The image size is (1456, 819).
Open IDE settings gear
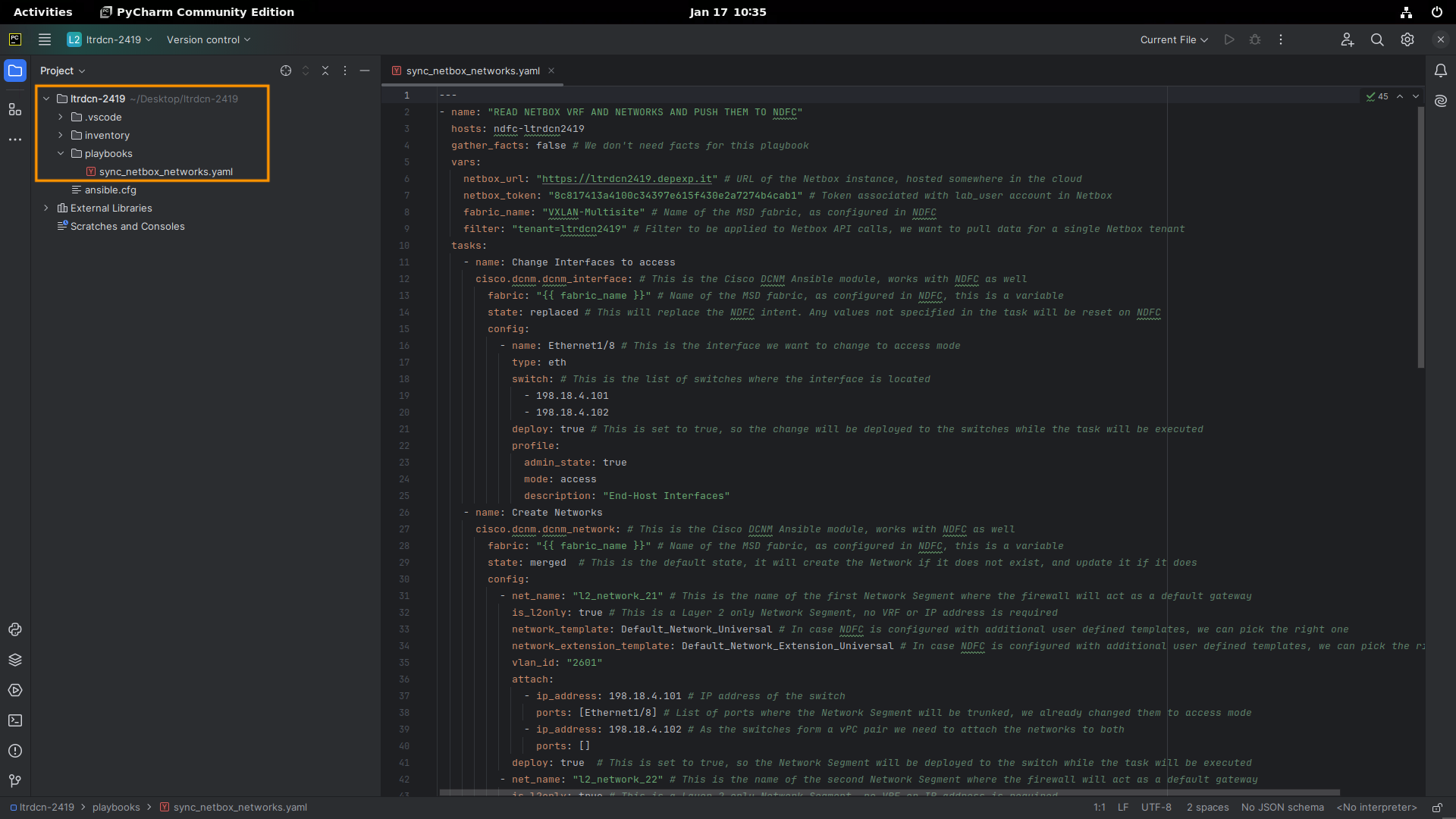click(1407, 39)
